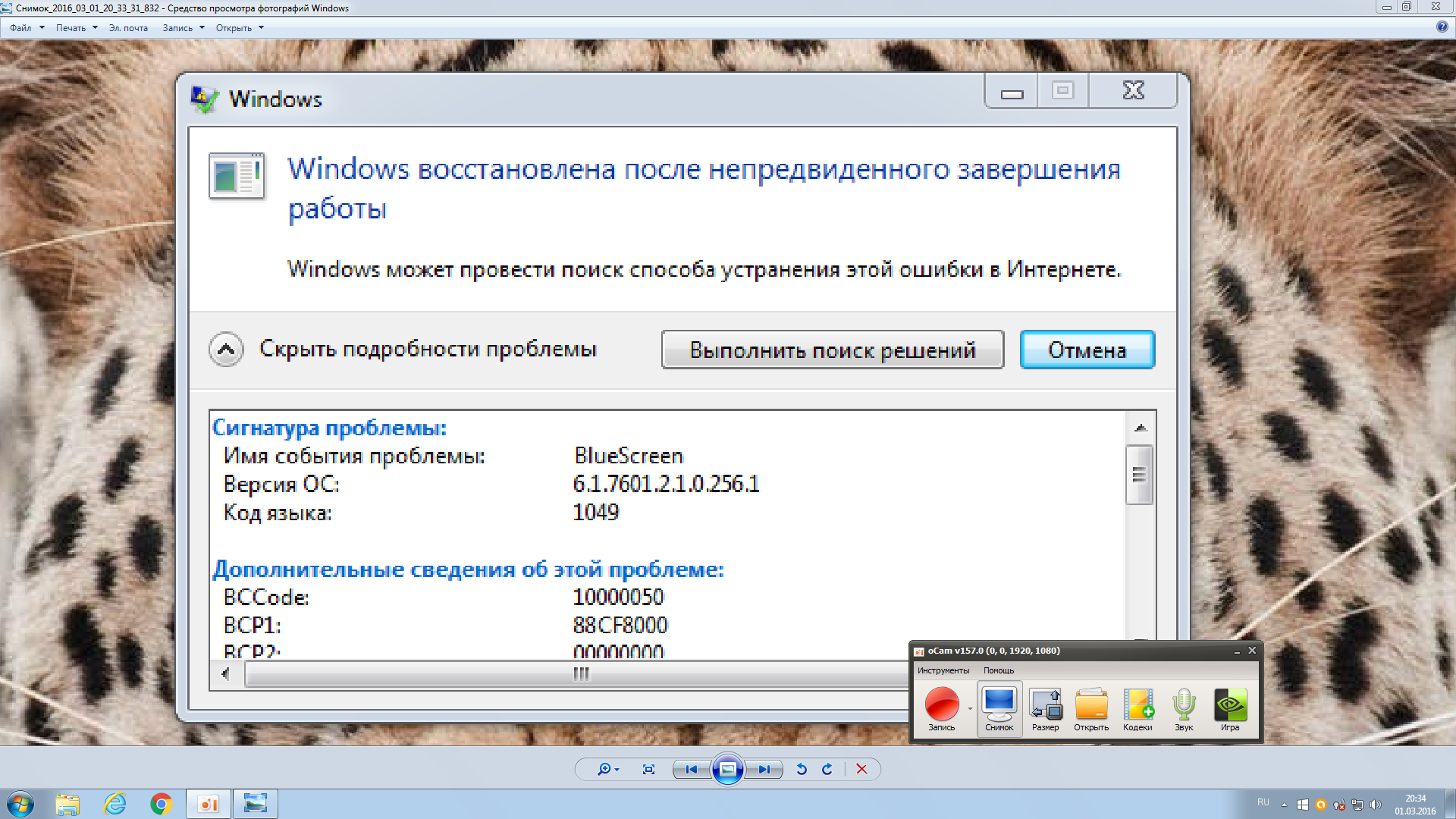Minimize the Photo Viewer window
Viewport: 1456px width, 819px height.
pos(1387,7)
